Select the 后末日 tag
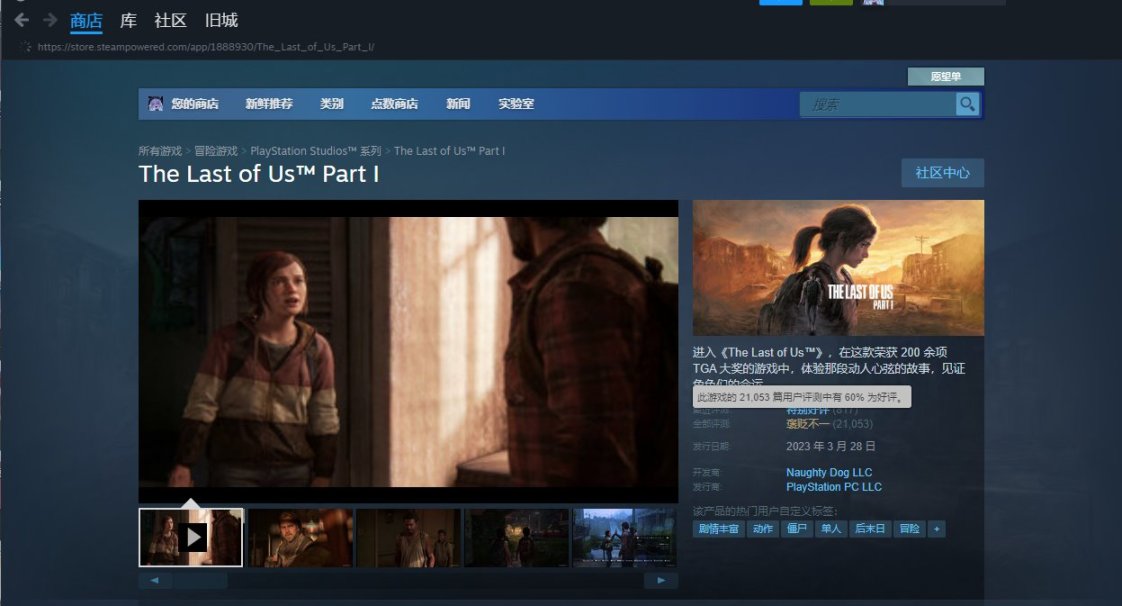This screenshot has width=1122, height=606. [870, 529]
